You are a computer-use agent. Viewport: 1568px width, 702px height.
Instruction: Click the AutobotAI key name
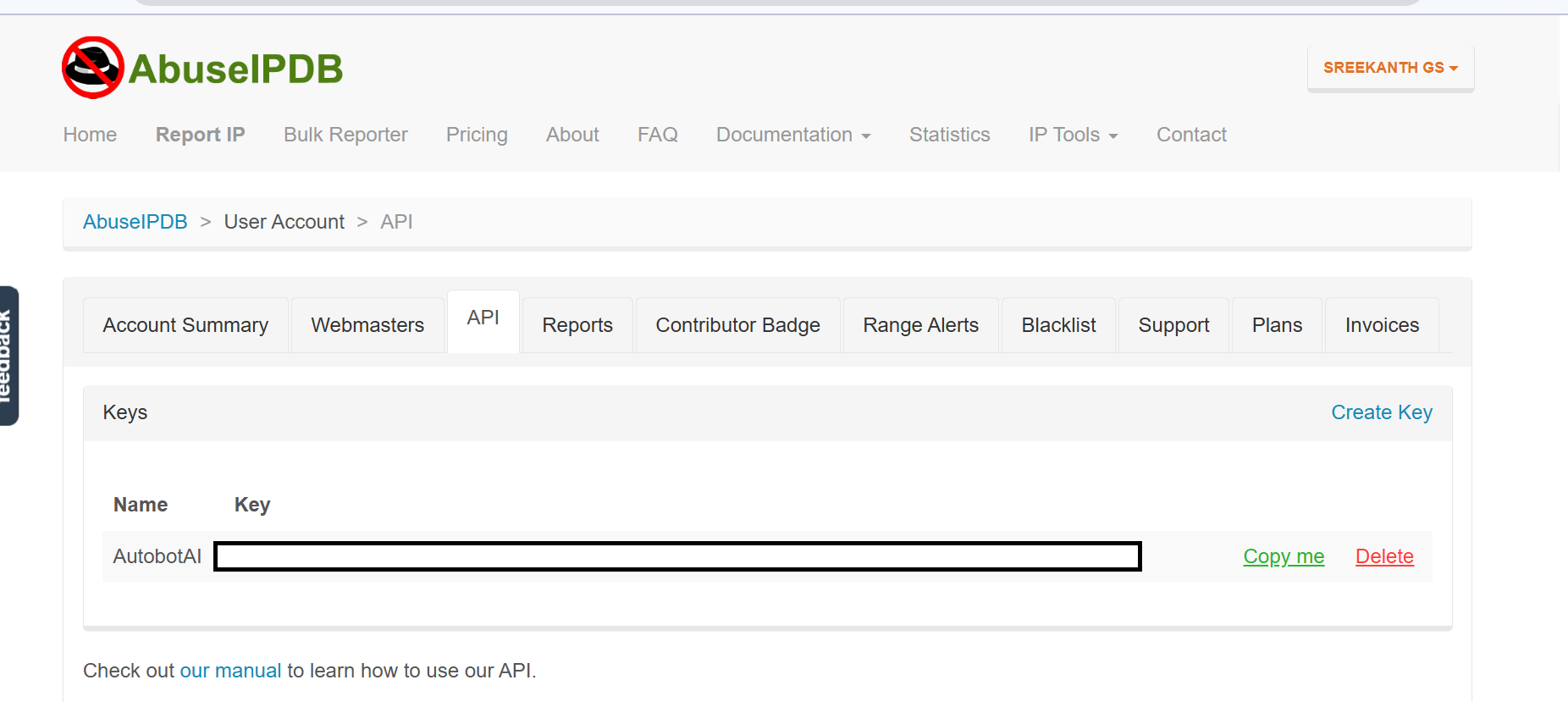click(x=157, y=556)
